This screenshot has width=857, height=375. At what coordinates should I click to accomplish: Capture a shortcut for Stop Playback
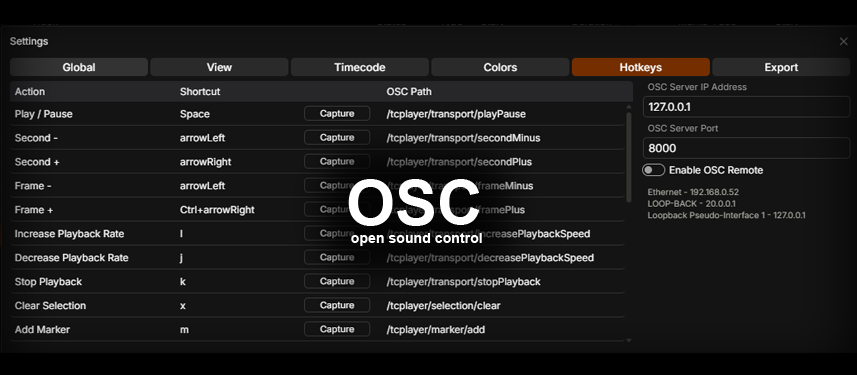coord(337,282)
